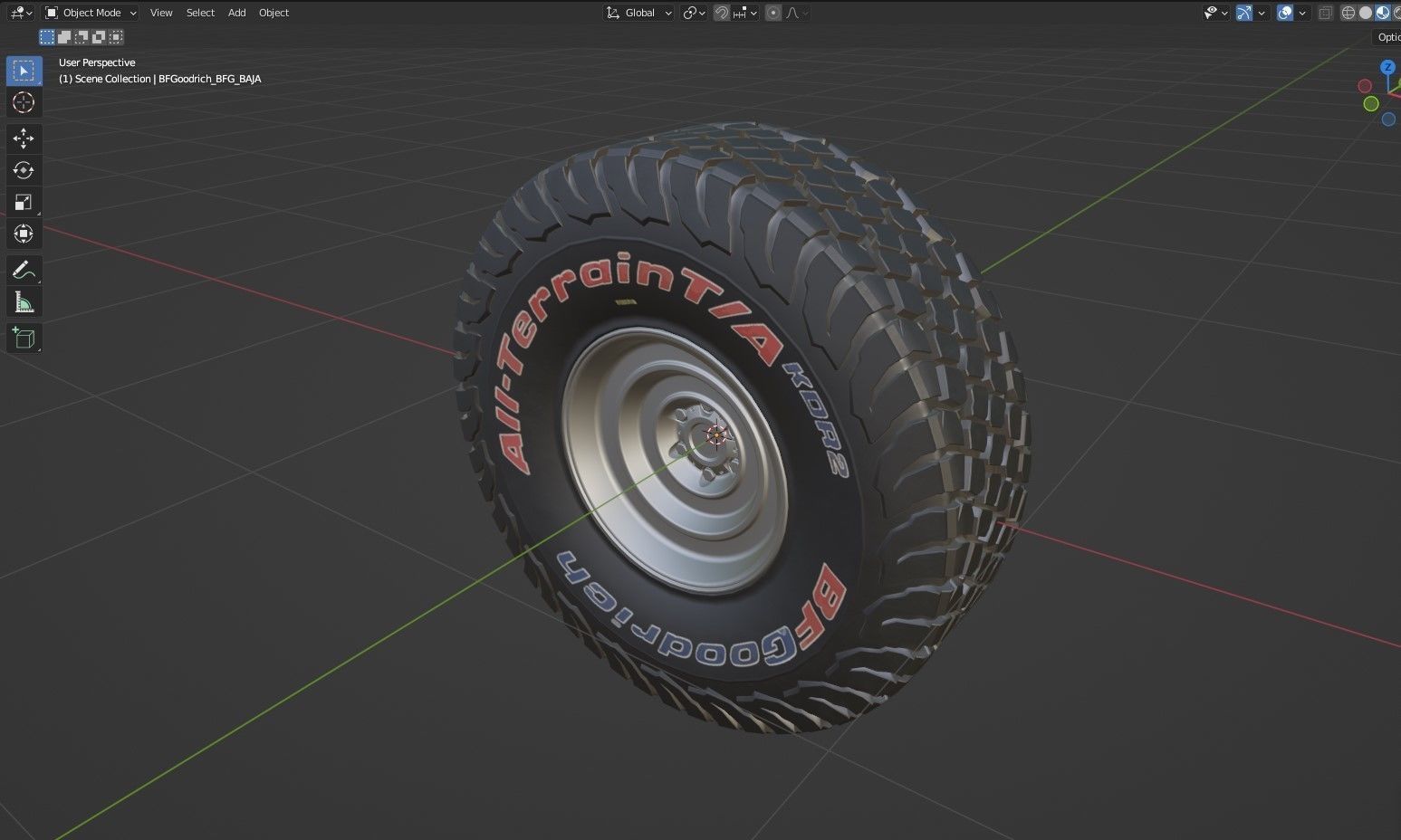Image resolution: width=1401 pixels, height=840 pixels.
Task: Toggle viewport overlays display
Action: tap(1285, 13)
